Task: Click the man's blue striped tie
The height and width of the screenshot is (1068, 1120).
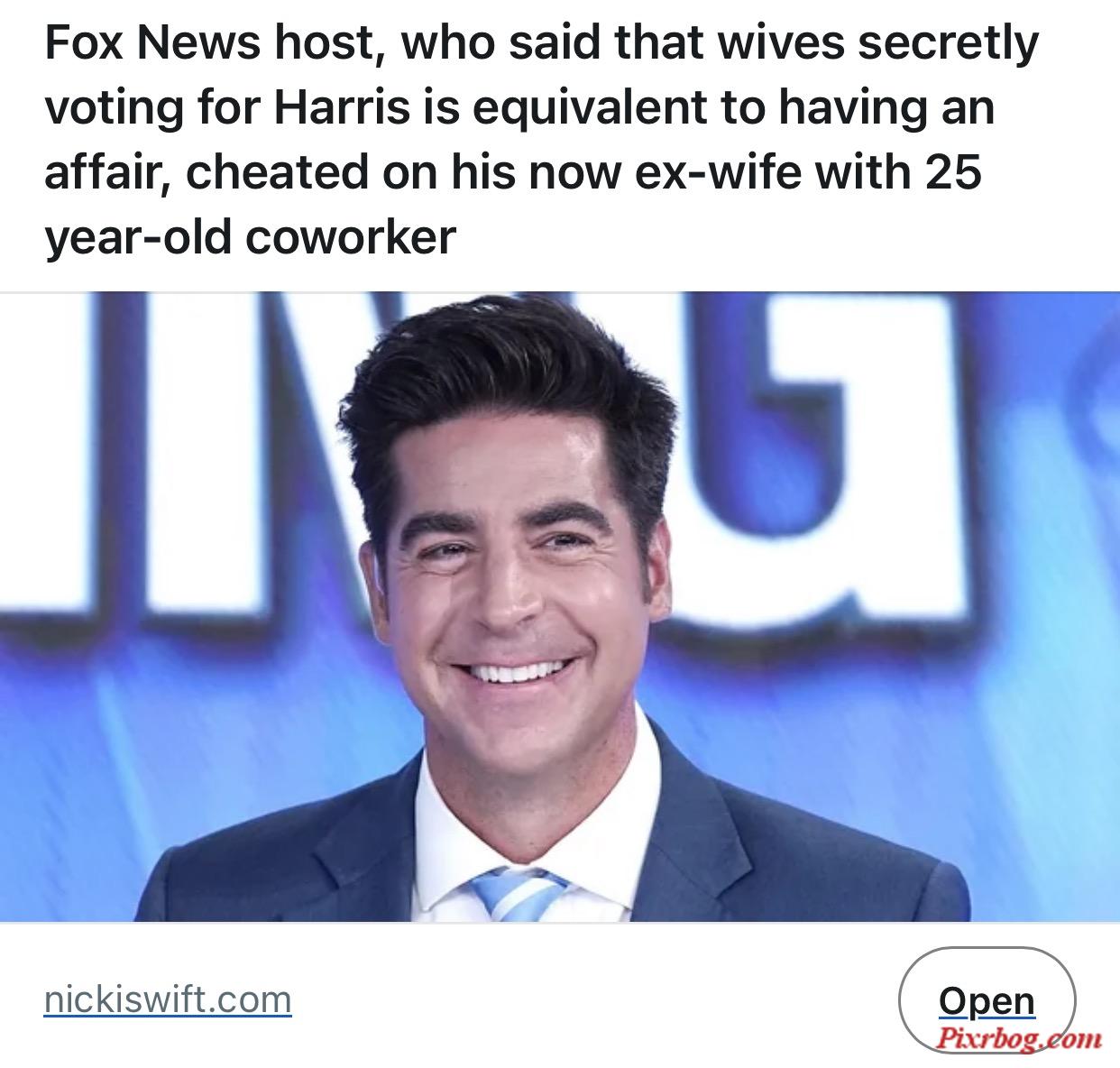Action: click(519, 893)
